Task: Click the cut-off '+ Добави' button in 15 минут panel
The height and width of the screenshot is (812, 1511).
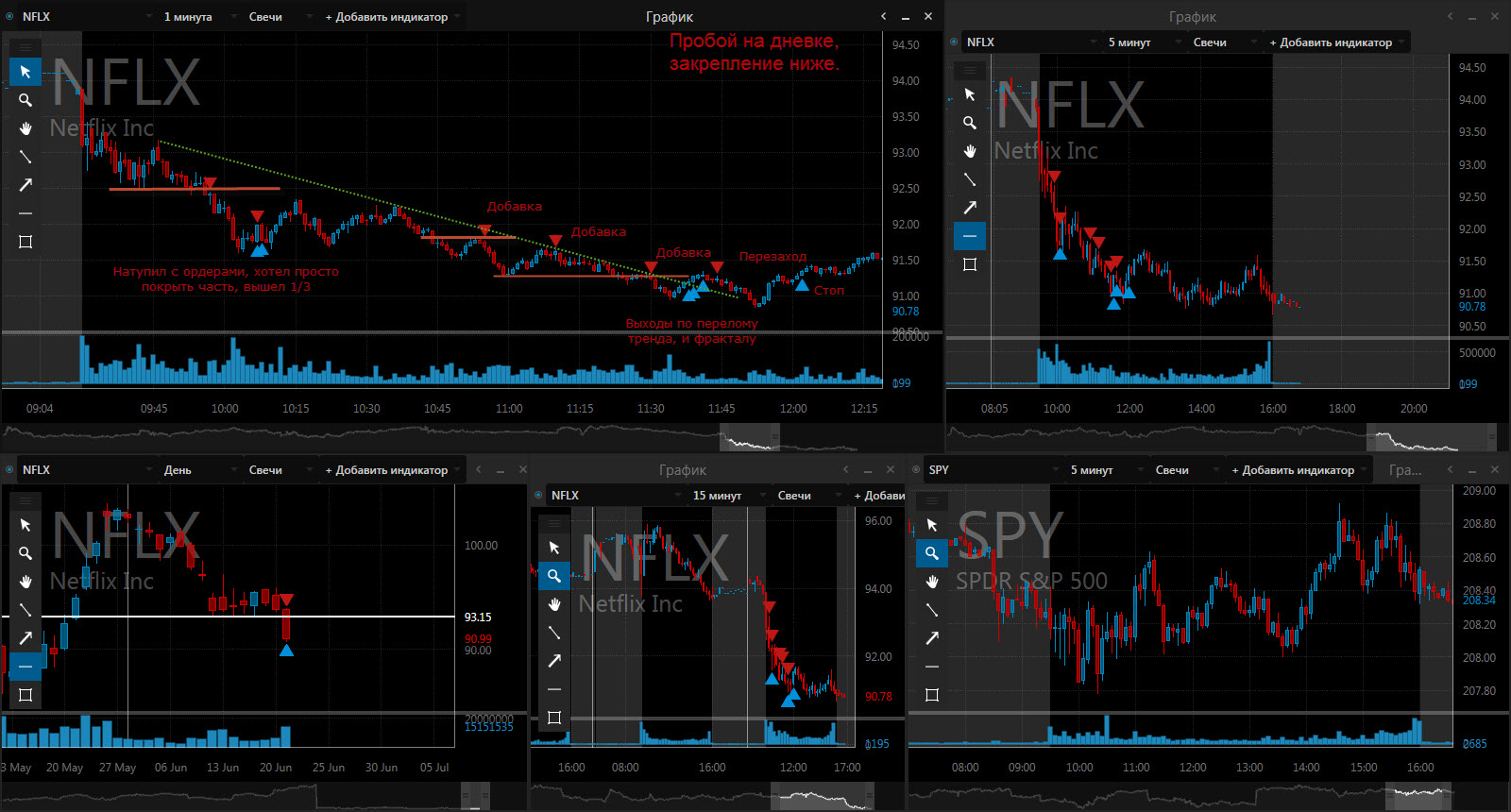Action: click(878, 496)
